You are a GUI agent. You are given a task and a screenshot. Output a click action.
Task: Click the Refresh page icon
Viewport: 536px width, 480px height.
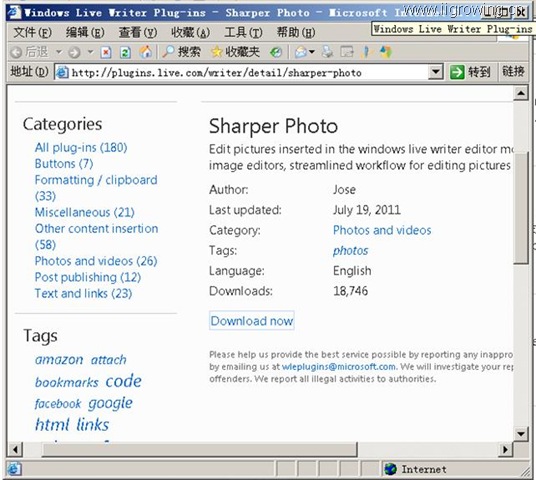[125, 52]
